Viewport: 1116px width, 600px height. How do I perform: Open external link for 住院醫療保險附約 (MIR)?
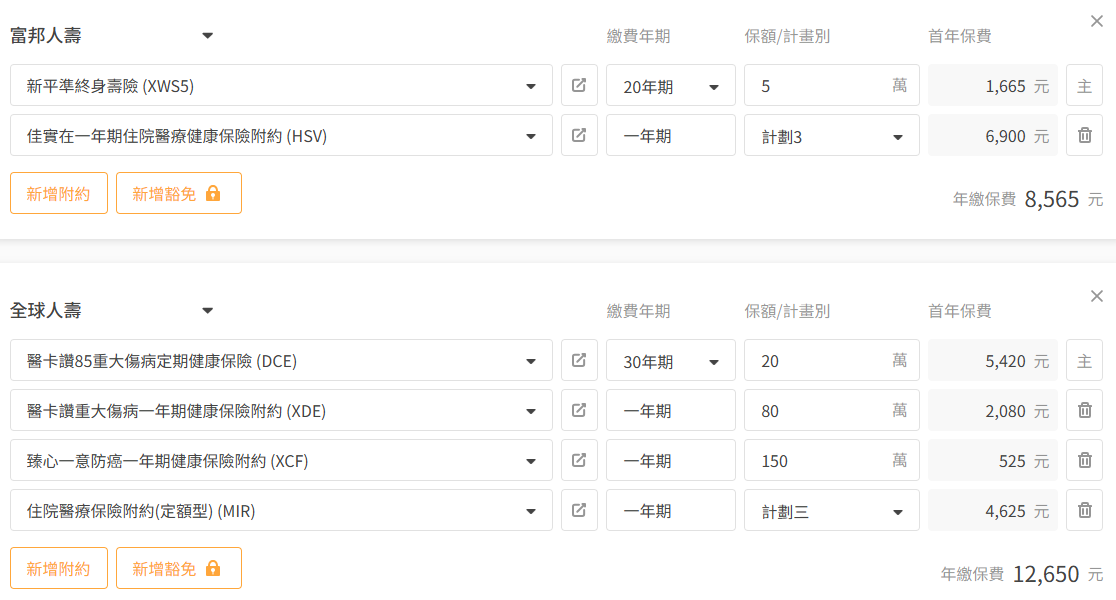[579, 511]
